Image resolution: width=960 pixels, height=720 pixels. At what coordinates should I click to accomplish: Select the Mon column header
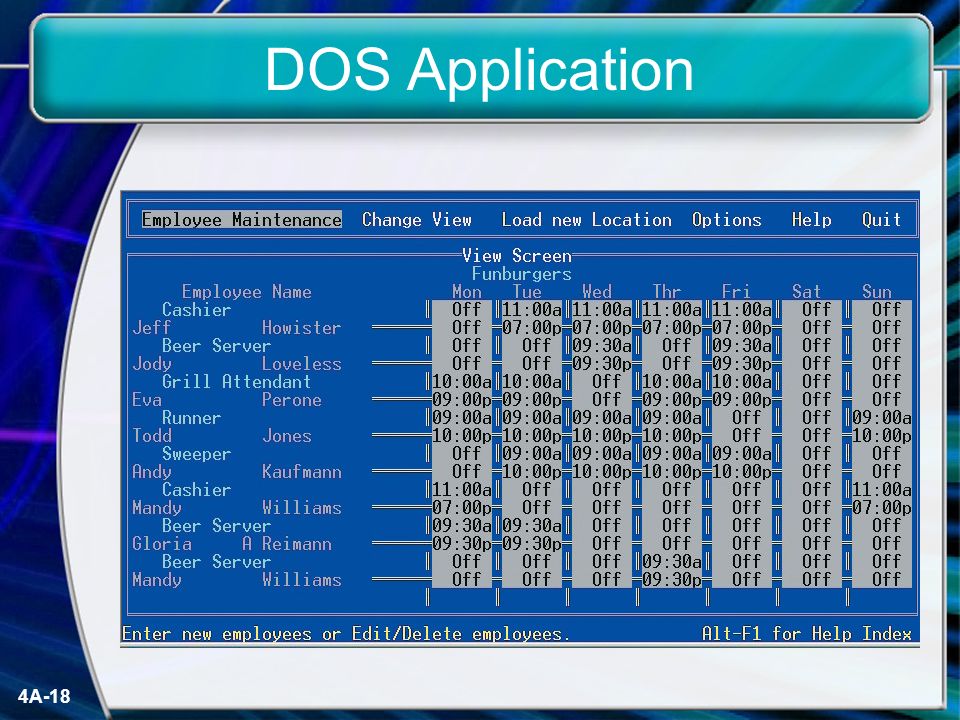pos(467,291)
